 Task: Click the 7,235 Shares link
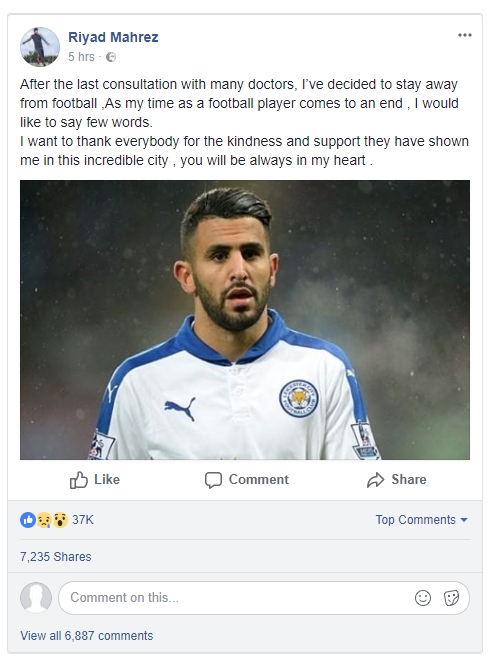pos(56,556)
